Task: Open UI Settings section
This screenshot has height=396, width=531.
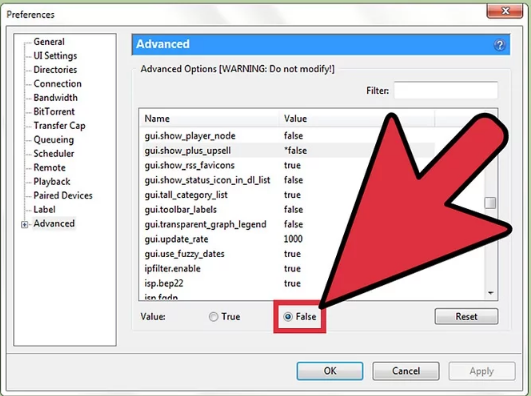Action: 55,56
